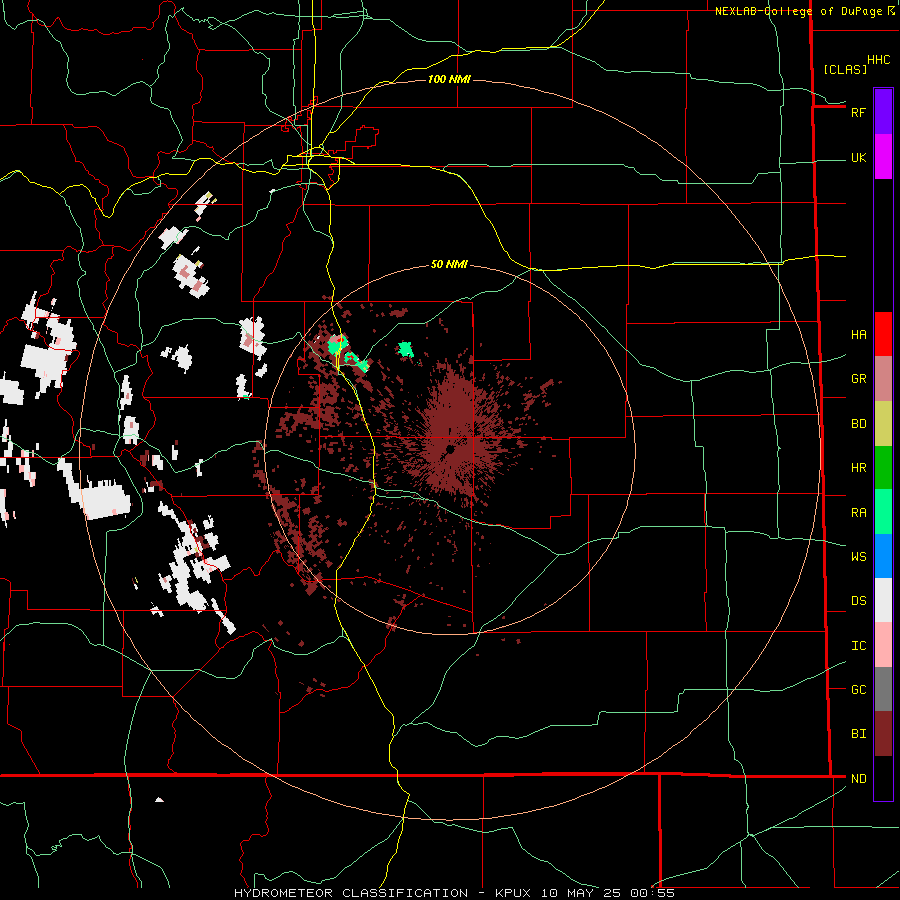This screenshot has height=900, width=900.
Task: Click the HHC product label
Action: [x=878, y=60]
